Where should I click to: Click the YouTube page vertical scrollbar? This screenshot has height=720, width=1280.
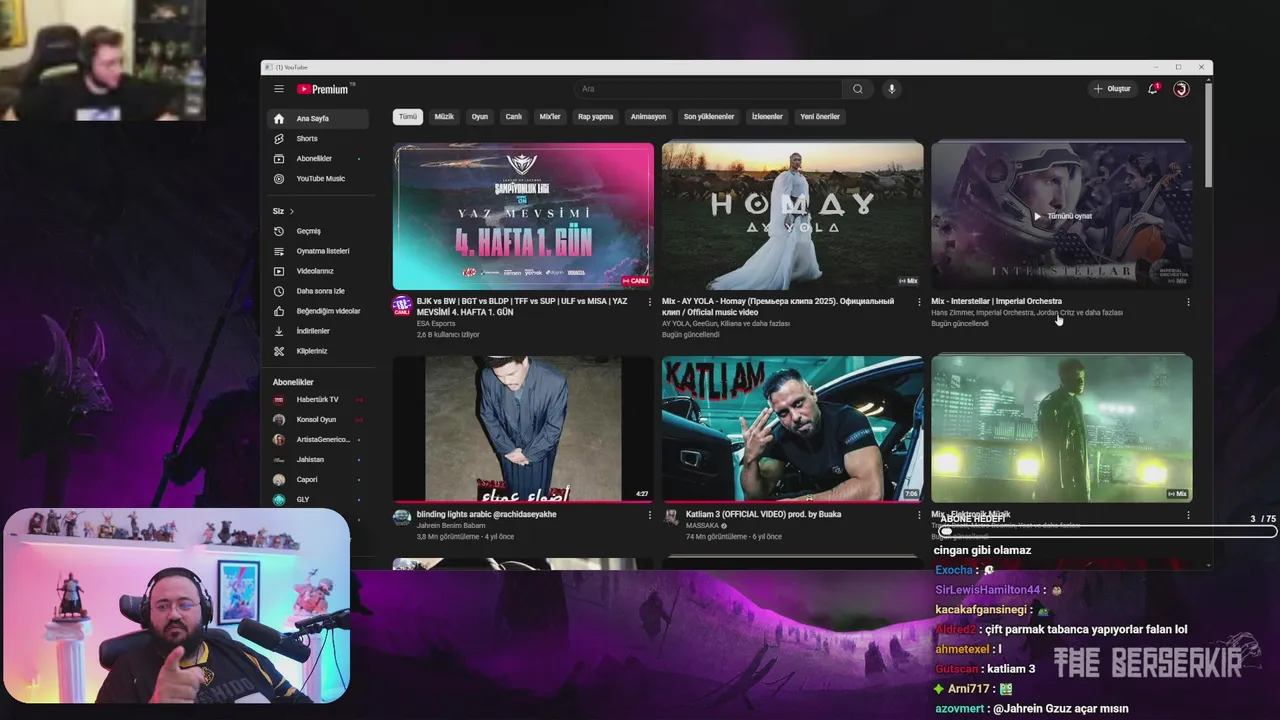click(x=1208, y=135)
